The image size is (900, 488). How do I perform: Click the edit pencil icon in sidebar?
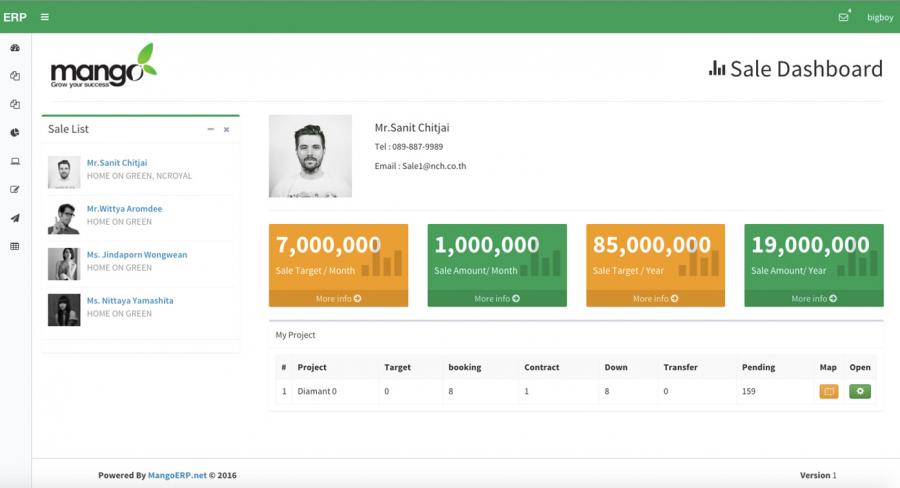coord(15,189)
